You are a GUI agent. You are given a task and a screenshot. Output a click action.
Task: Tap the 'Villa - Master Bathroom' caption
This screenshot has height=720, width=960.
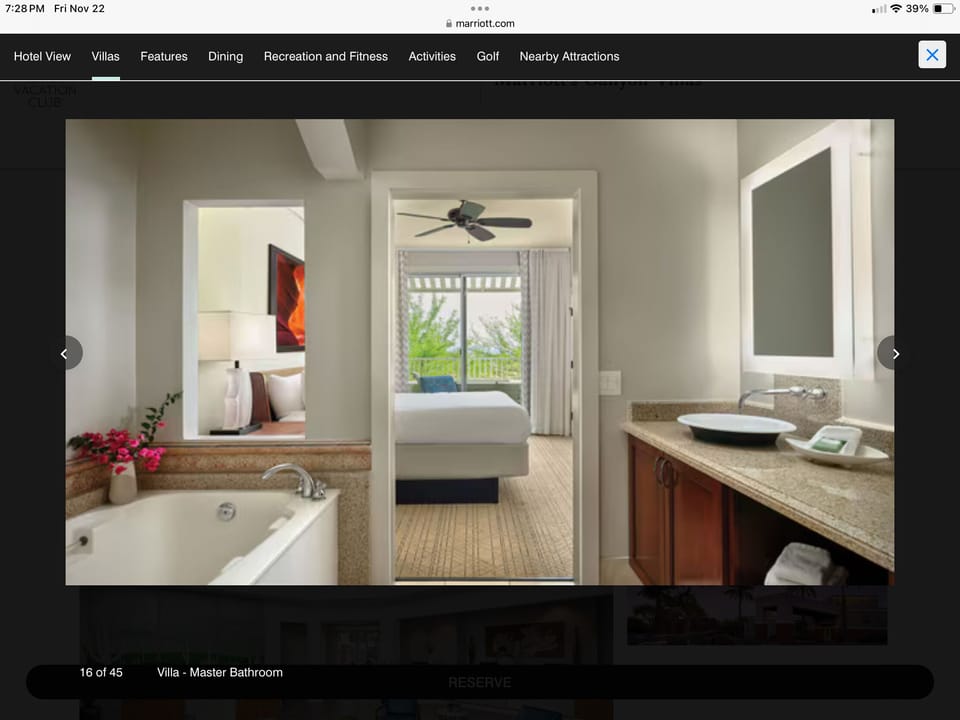(x=220, y=672)
